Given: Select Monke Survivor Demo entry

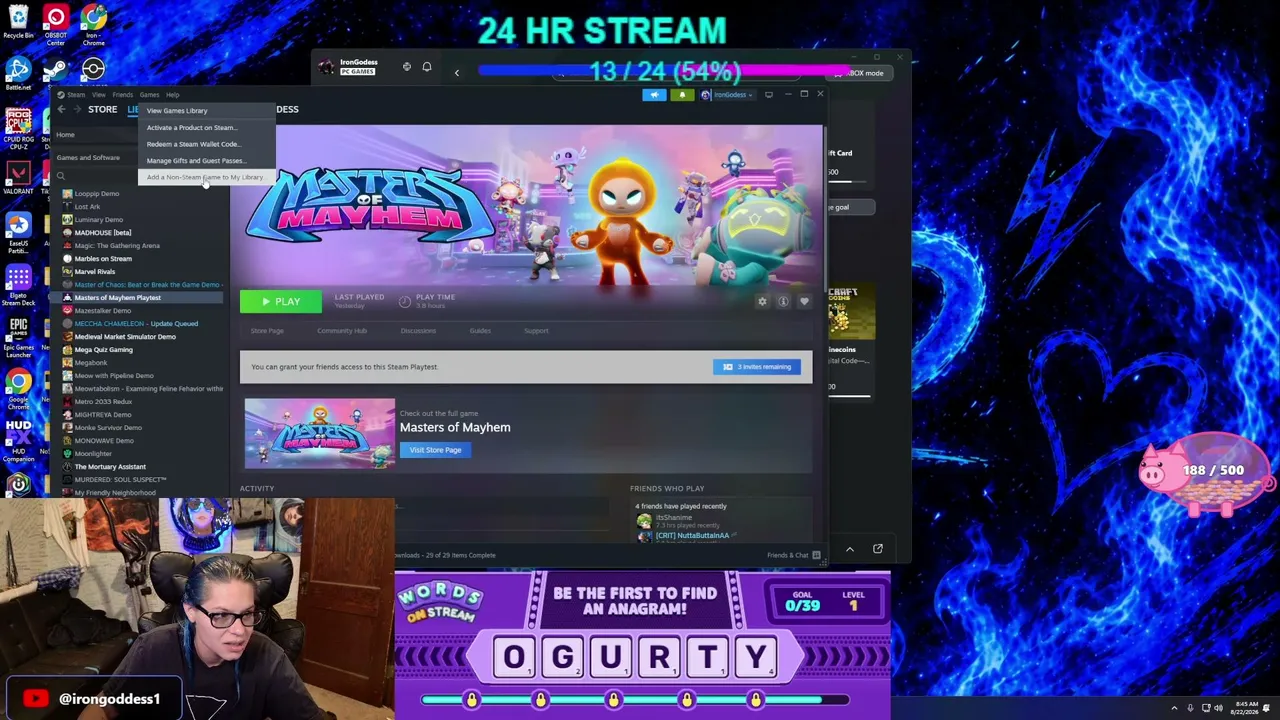Looking at the screenshot, I should coord(108,427).
